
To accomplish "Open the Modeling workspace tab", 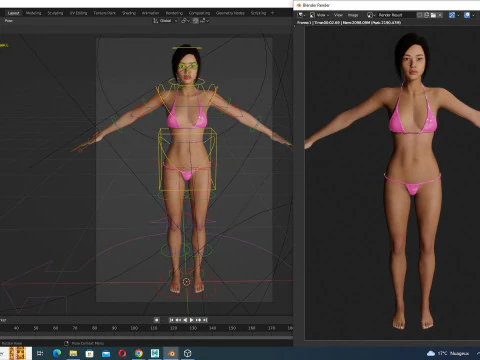I will click(33, 13).
